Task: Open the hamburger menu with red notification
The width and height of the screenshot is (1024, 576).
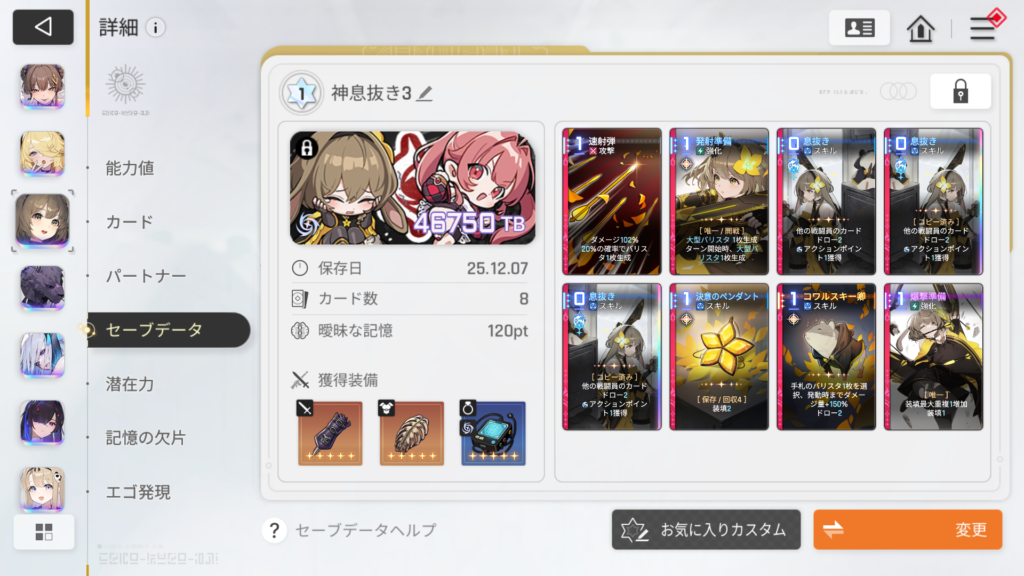Action: [984, 27]
